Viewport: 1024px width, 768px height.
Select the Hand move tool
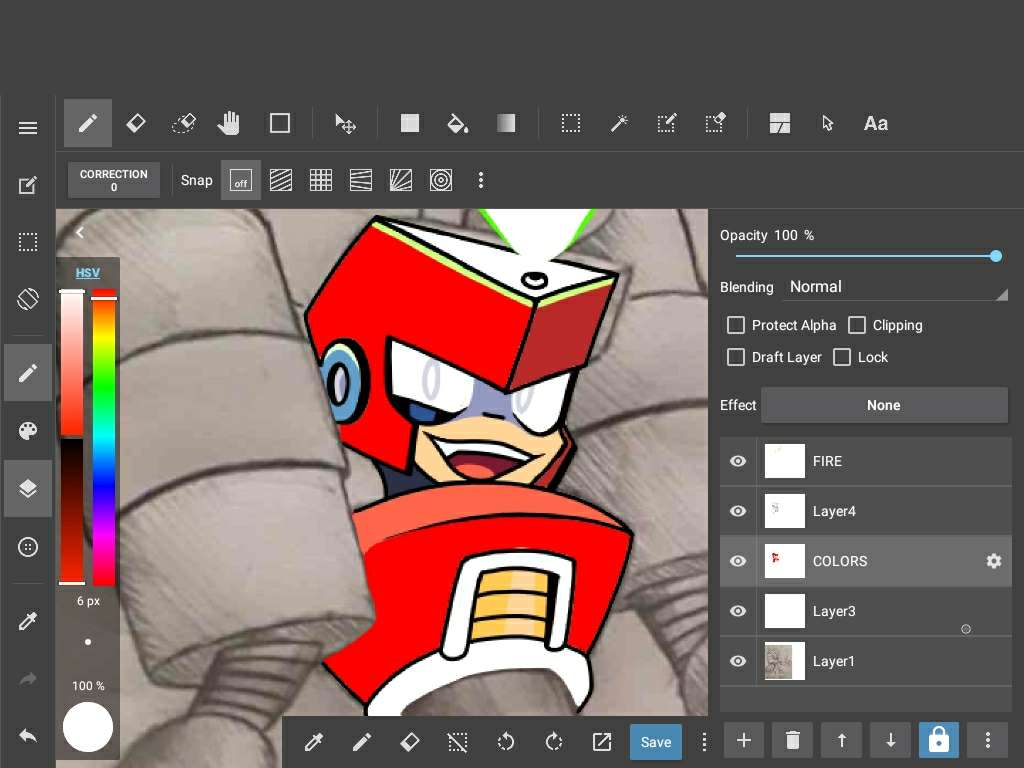229,123
